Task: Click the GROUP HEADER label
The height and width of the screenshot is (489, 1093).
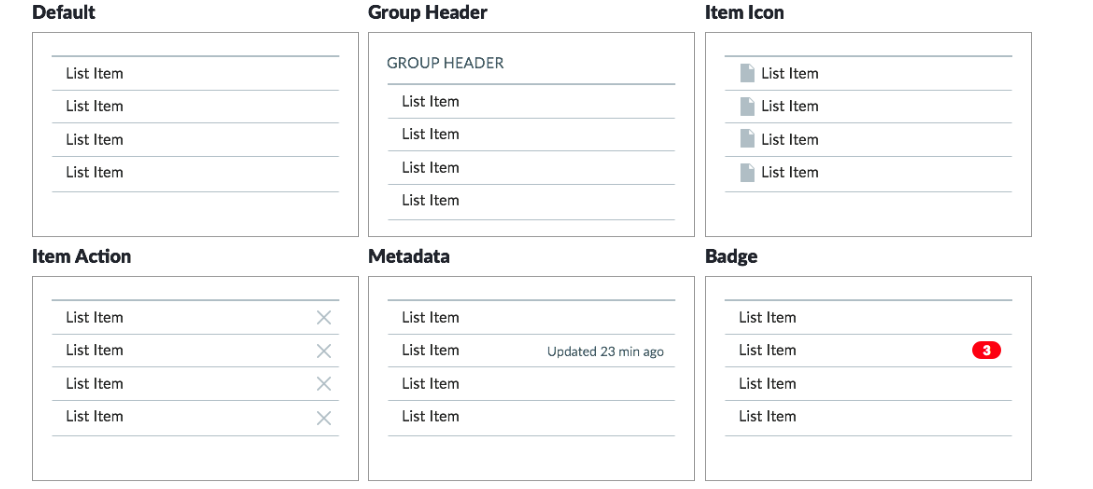Action: click(x=445, y=63)
